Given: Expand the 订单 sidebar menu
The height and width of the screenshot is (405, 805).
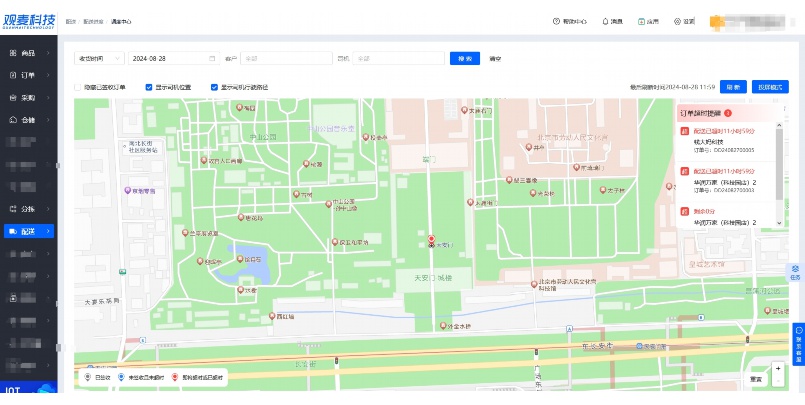Looking at the screenshot, I should tap(29, 75).
